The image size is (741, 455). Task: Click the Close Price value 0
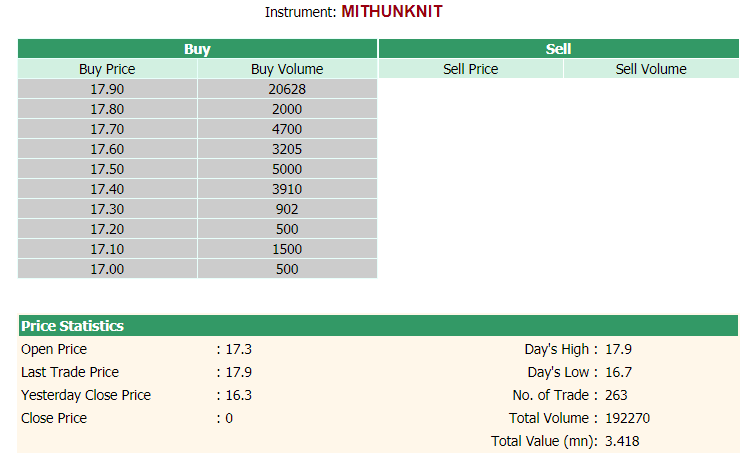229,418
